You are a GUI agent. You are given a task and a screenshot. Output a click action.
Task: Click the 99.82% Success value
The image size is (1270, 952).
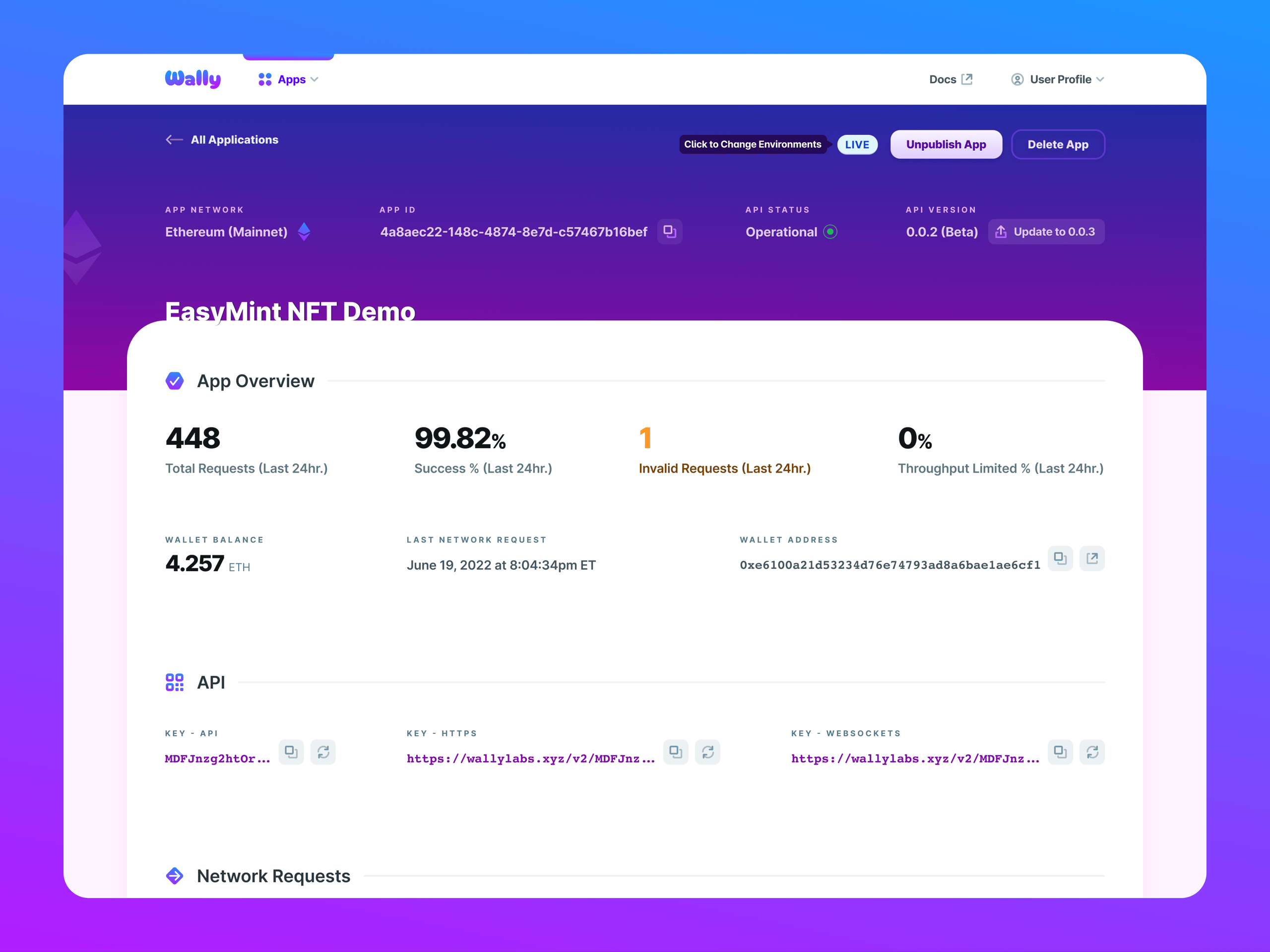coord(460,438)
